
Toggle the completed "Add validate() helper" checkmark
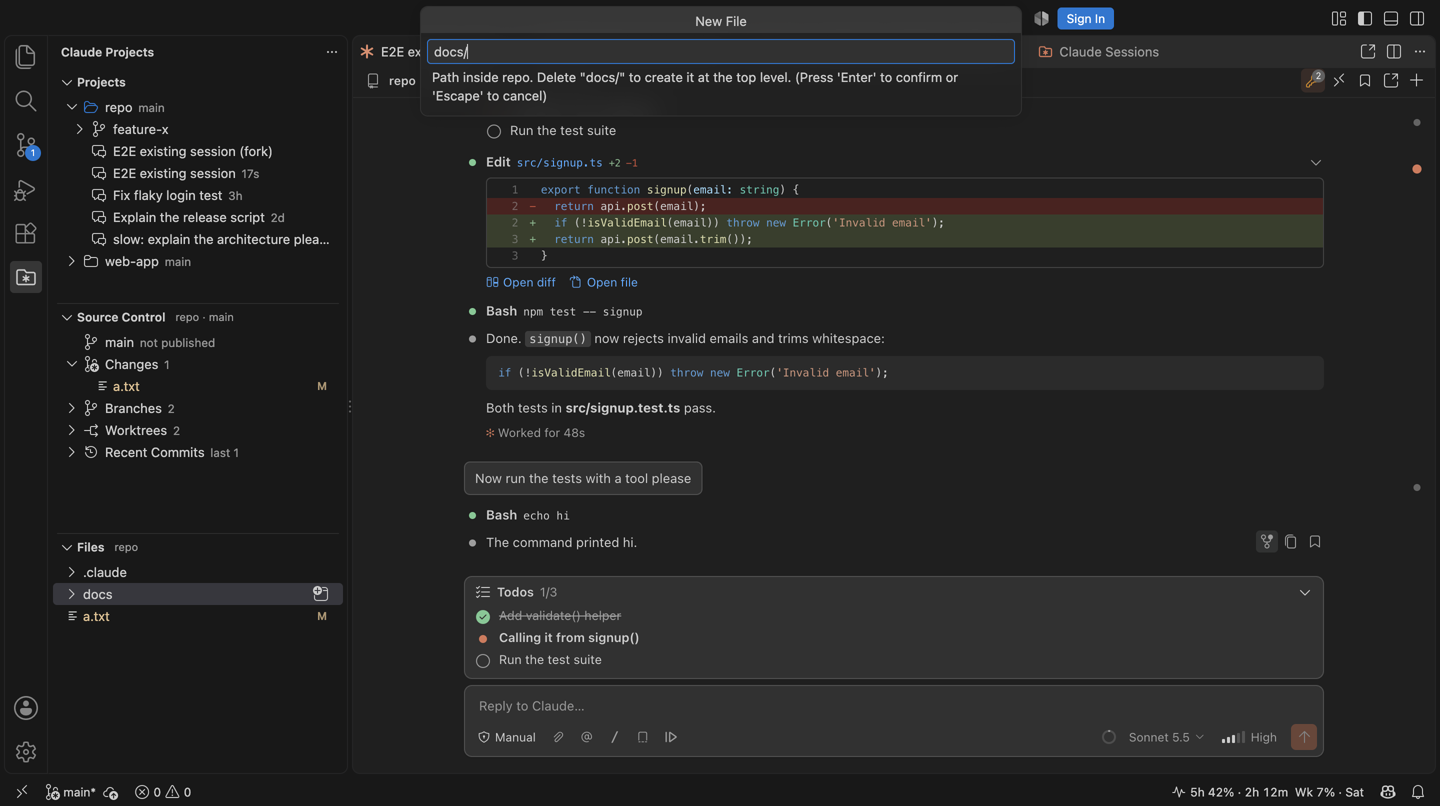tap(483, 617)
